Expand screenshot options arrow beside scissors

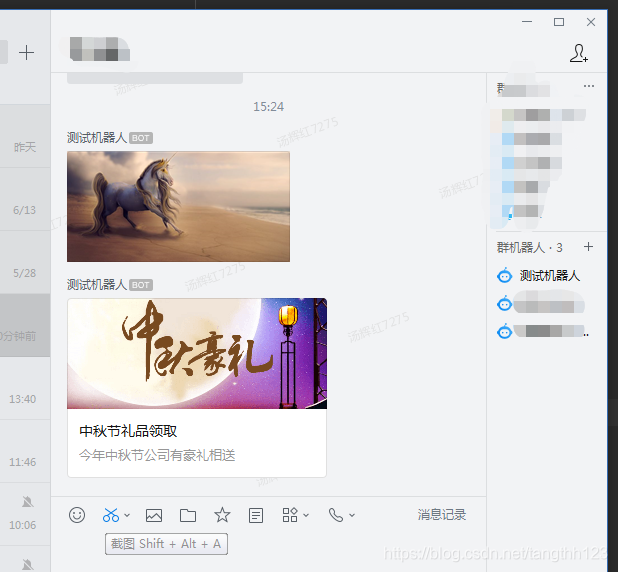[x=127, y=515]
